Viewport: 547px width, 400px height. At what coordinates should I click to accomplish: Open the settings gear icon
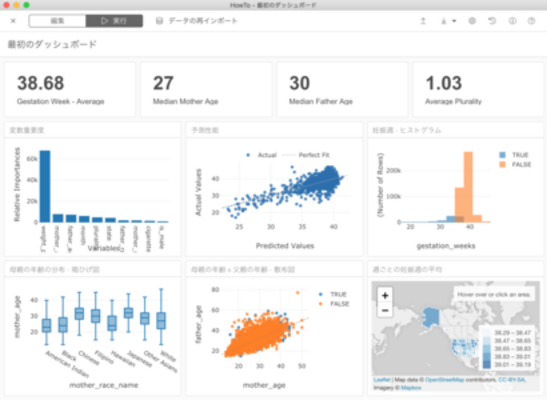472,21
